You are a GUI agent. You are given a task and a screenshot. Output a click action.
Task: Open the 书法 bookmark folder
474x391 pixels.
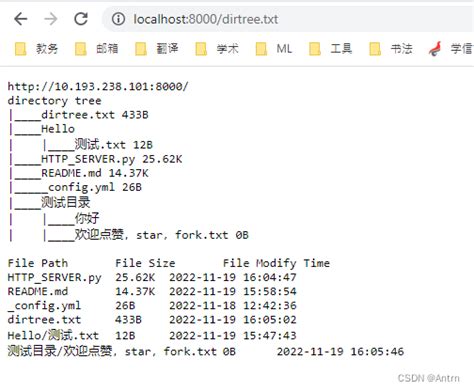pyautogui.click(x=391, y=49)
